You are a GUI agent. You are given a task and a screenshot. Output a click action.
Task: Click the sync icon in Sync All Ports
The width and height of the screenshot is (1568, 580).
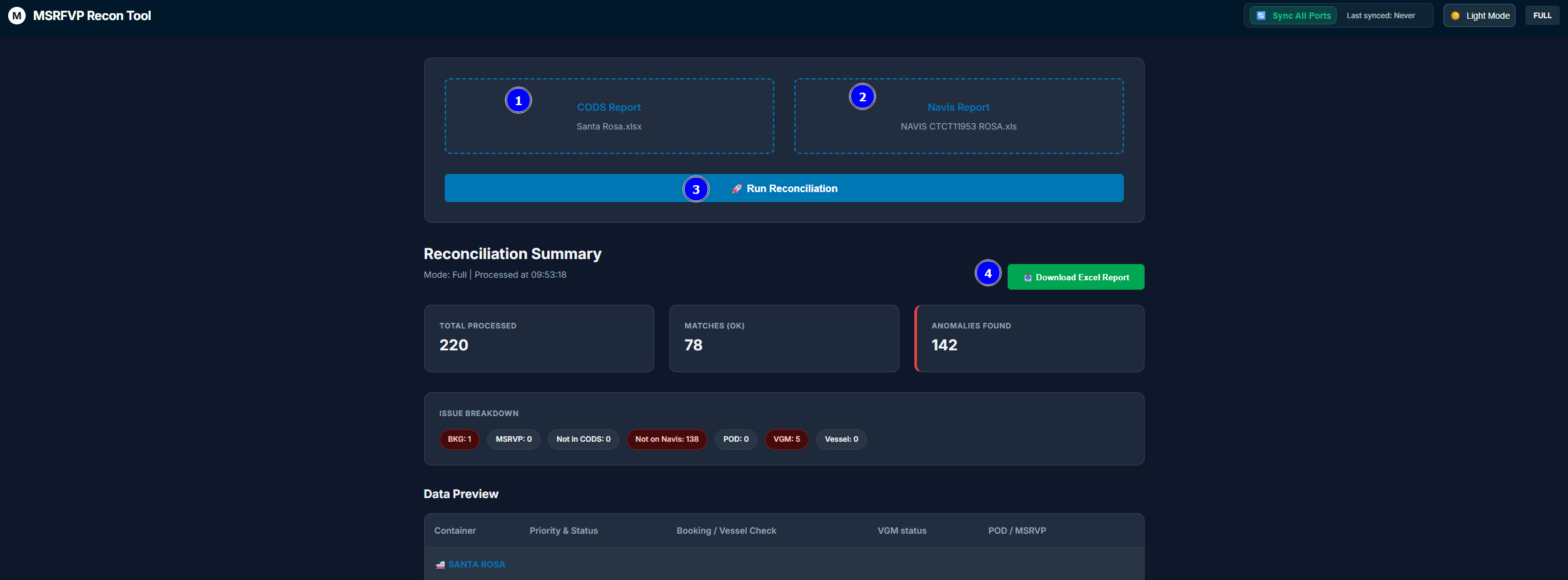(1261, 16)
